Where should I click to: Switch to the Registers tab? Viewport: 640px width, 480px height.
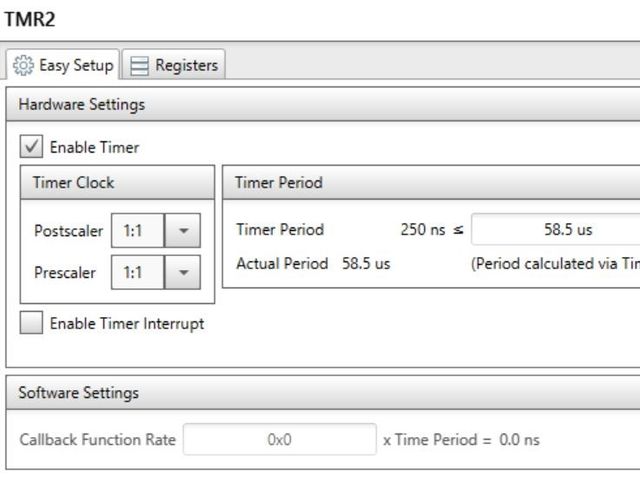click(x=175, y=65)
